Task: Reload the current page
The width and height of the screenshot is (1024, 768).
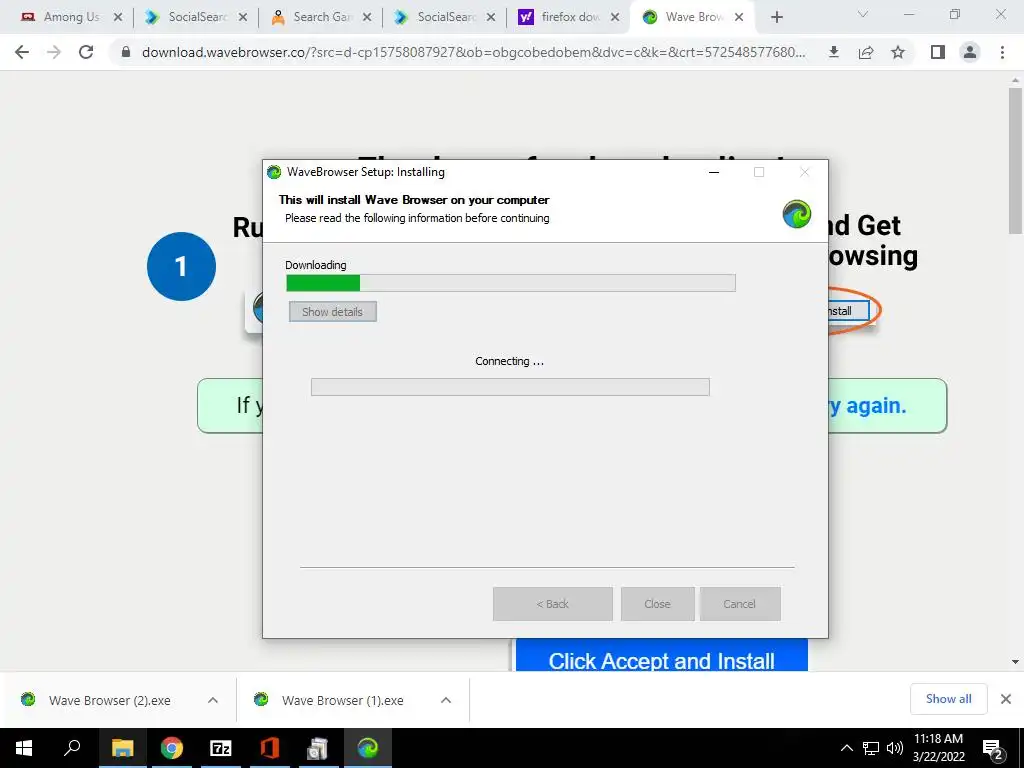Action: coord(86,52)
